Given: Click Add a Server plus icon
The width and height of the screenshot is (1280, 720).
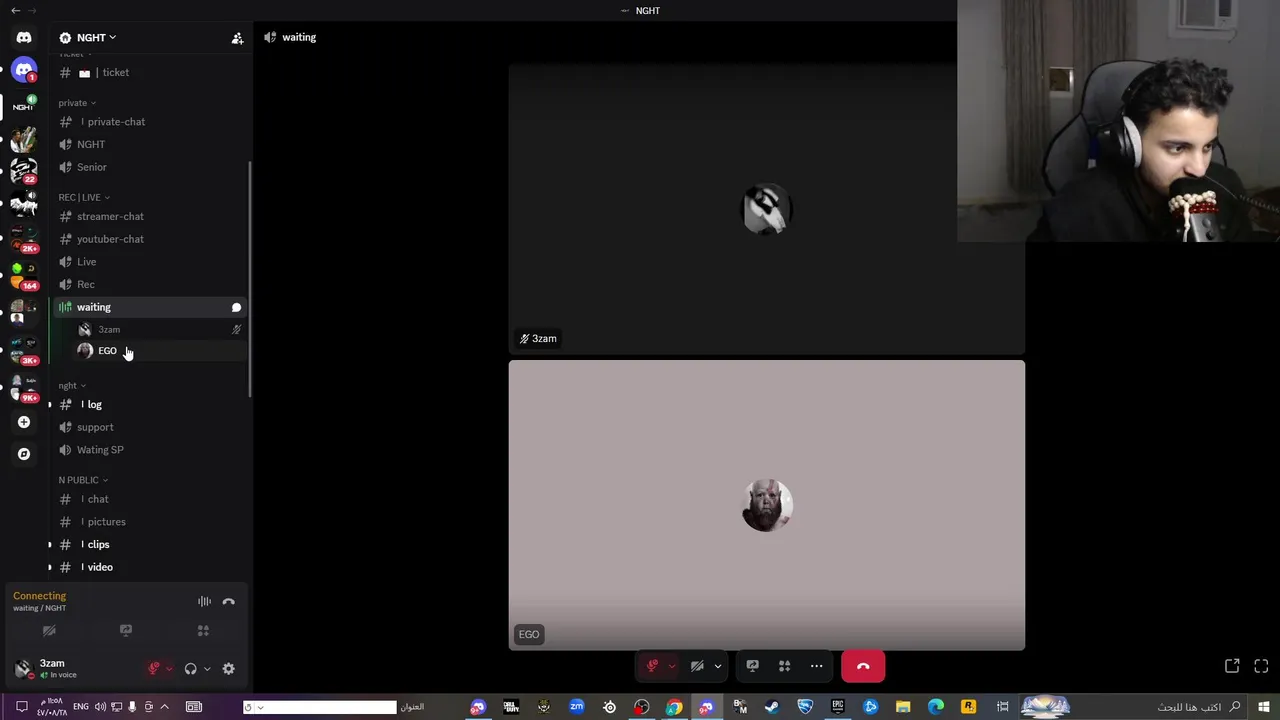Looking at the screenshot, I should (24, 422).
